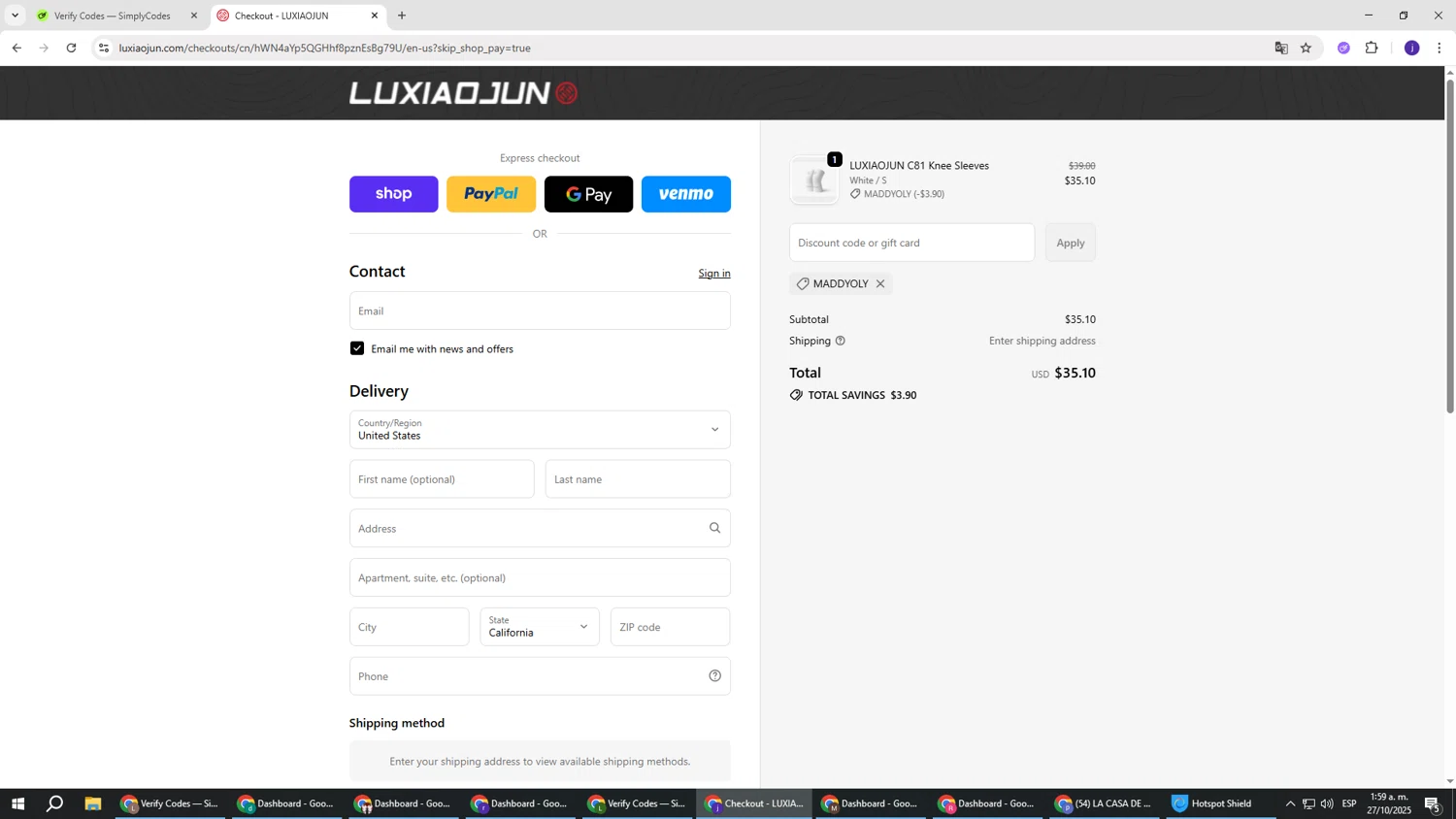
Task: Switch to first Verify Codes taskbar window
Action: tap(170, 803)
